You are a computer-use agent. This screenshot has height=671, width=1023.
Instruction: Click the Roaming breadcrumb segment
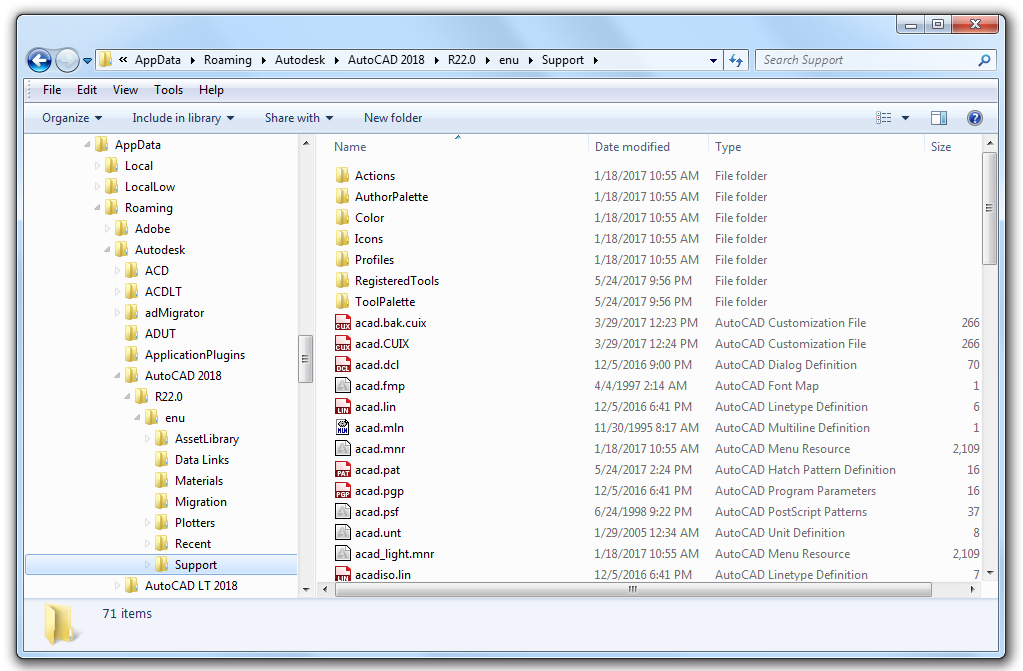[x=228, y=60]
